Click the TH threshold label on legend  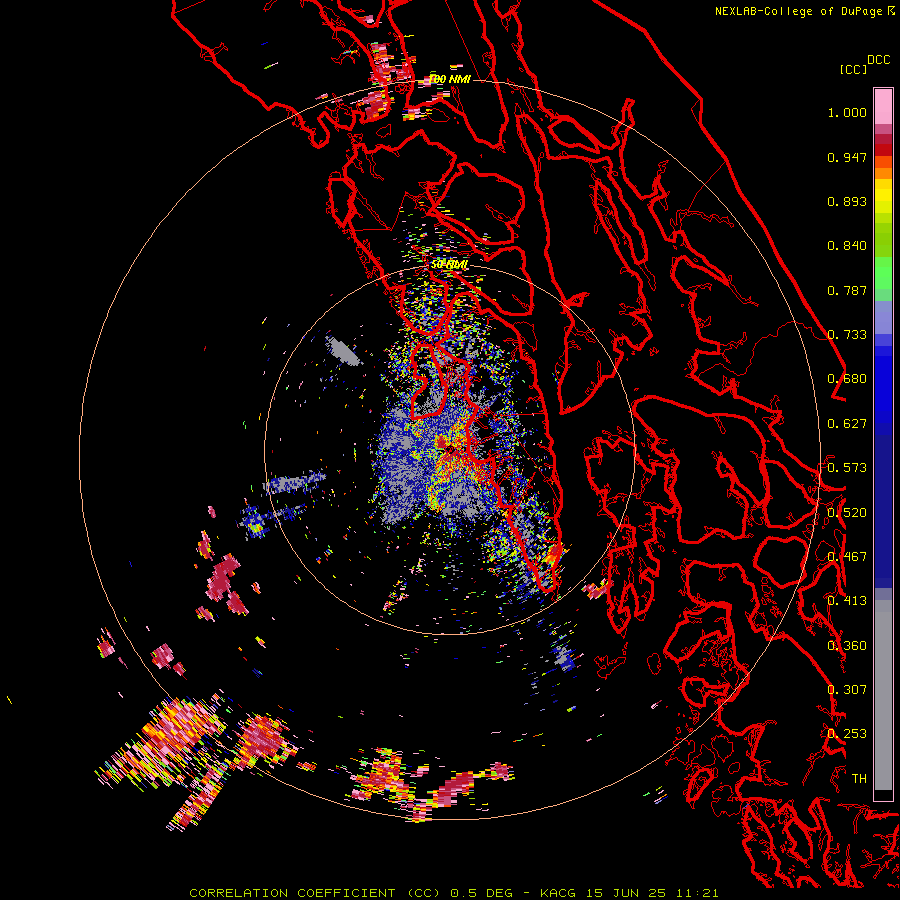[859, 778]
